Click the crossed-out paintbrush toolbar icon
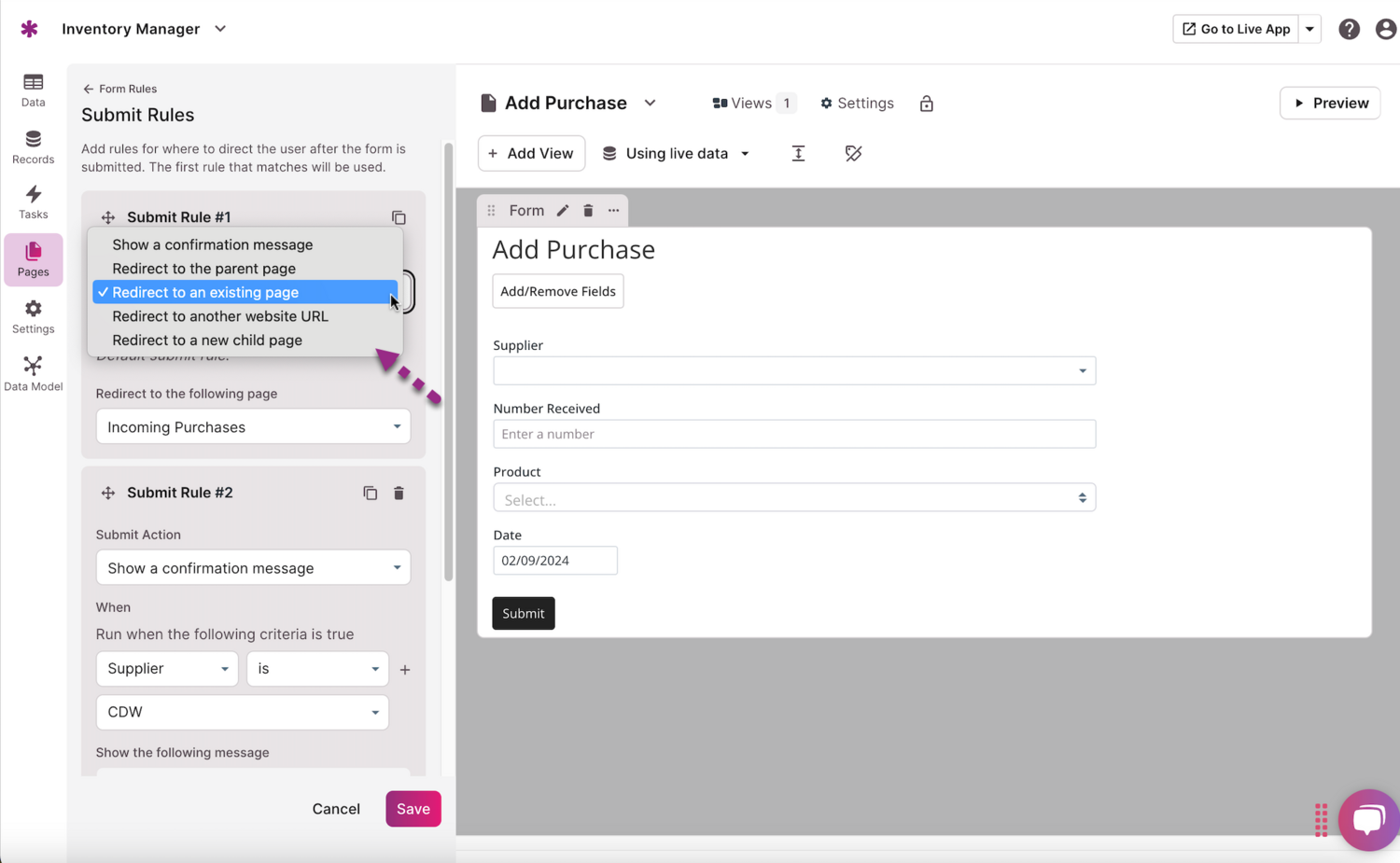This screenshot has height=863, width=1400. (853, 153)
